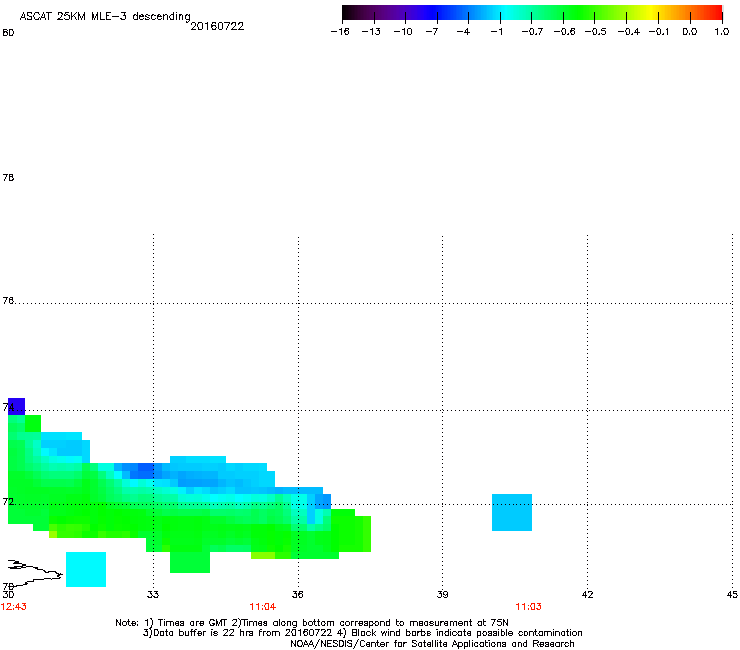Screen dimensions: 740x650
Task: Click the 76 latitude axis label
Action: click(x=8, y=300)
